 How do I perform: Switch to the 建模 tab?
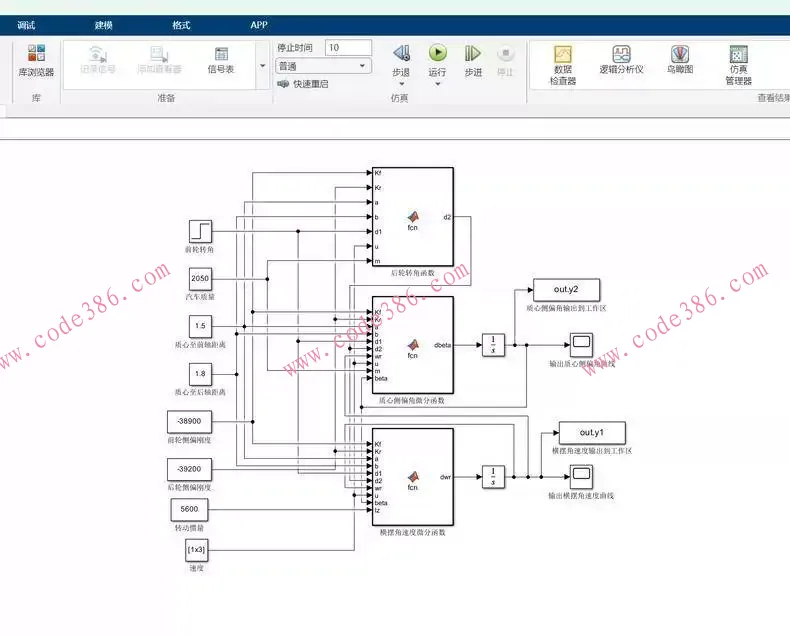pos(104,24)
